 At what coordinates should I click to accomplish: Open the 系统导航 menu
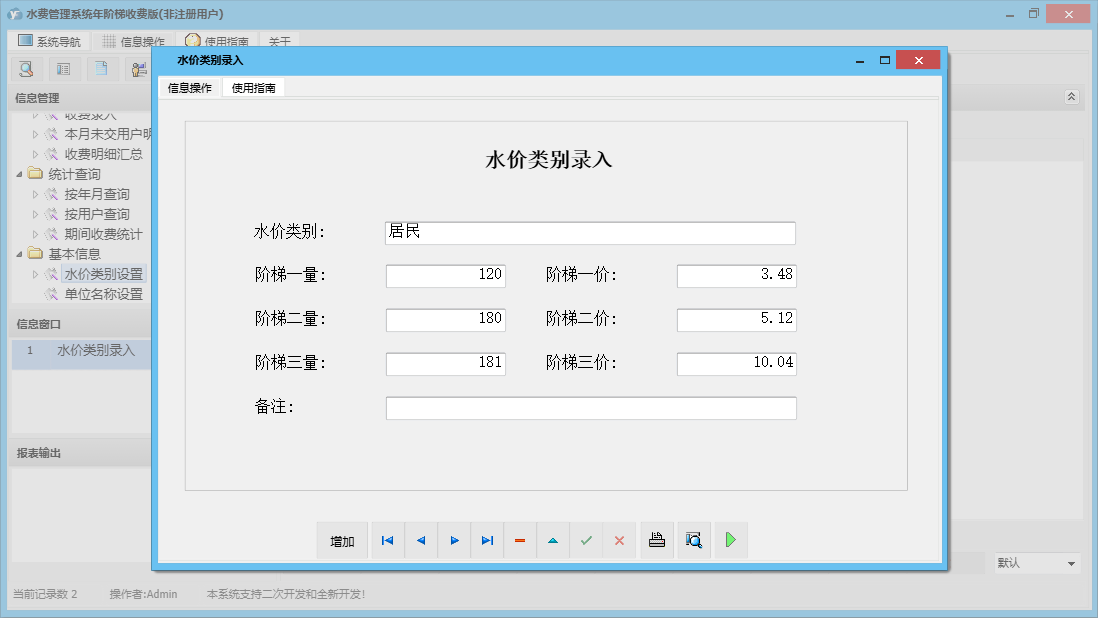coord(49,42)
